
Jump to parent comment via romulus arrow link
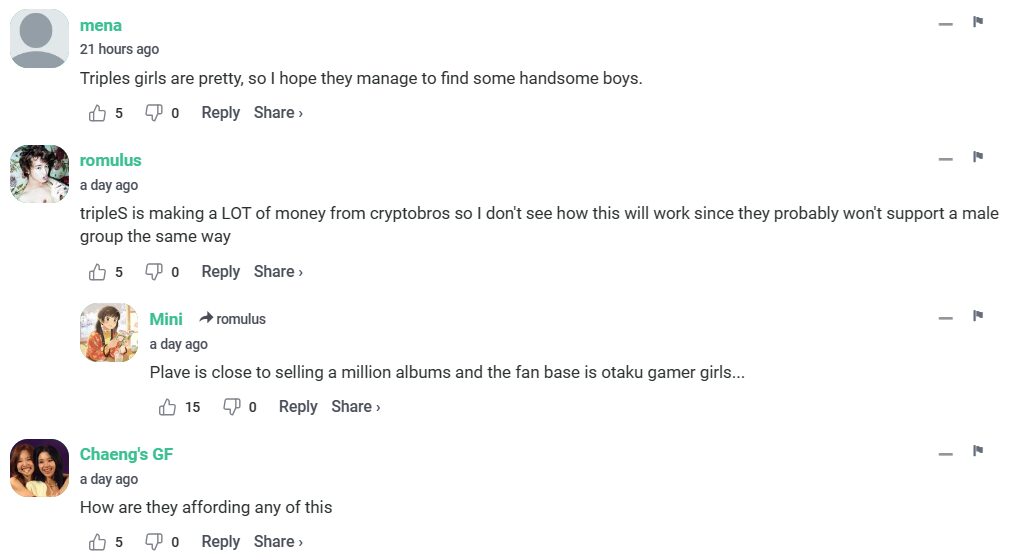[x=233, y=319]
